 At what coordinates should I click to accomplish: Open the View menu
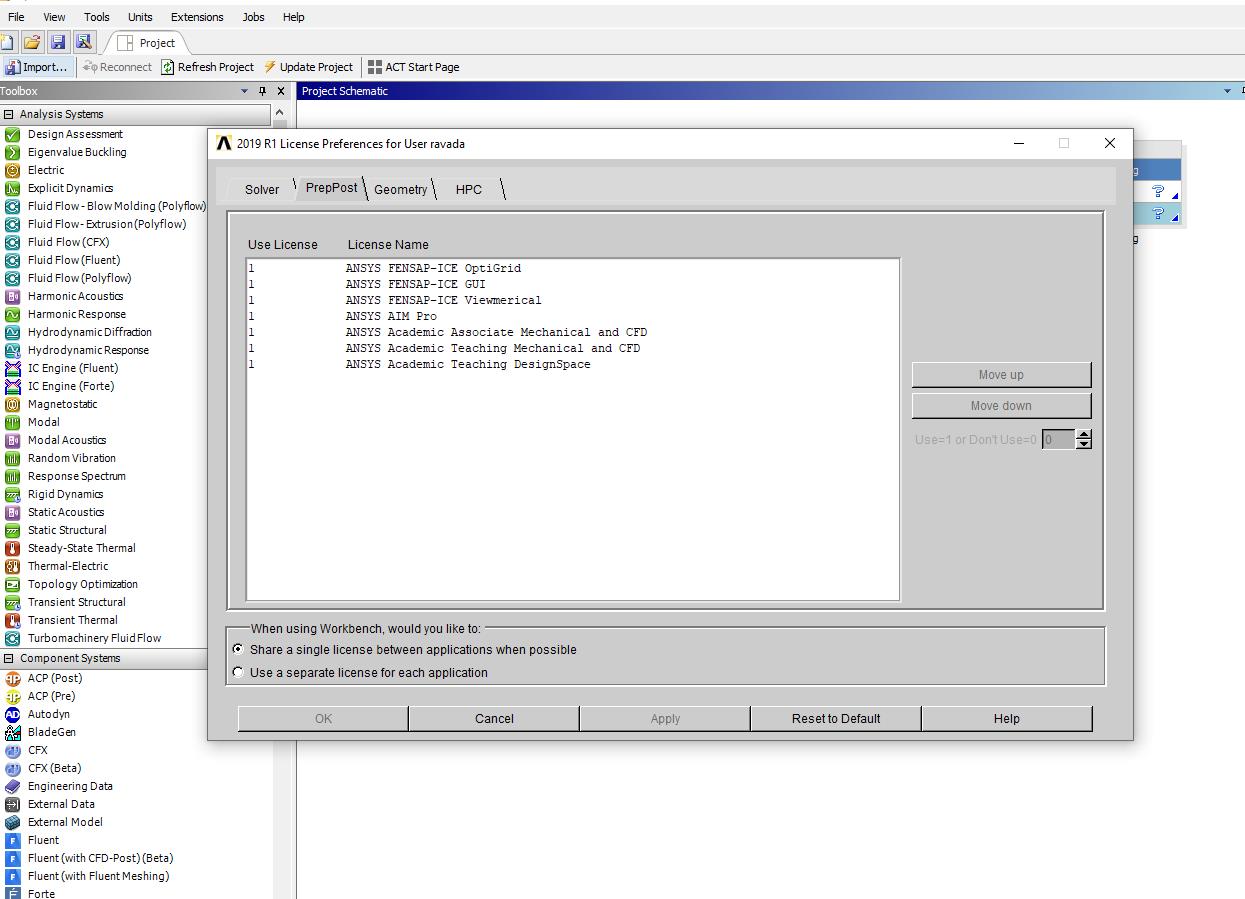pos(54,17)
